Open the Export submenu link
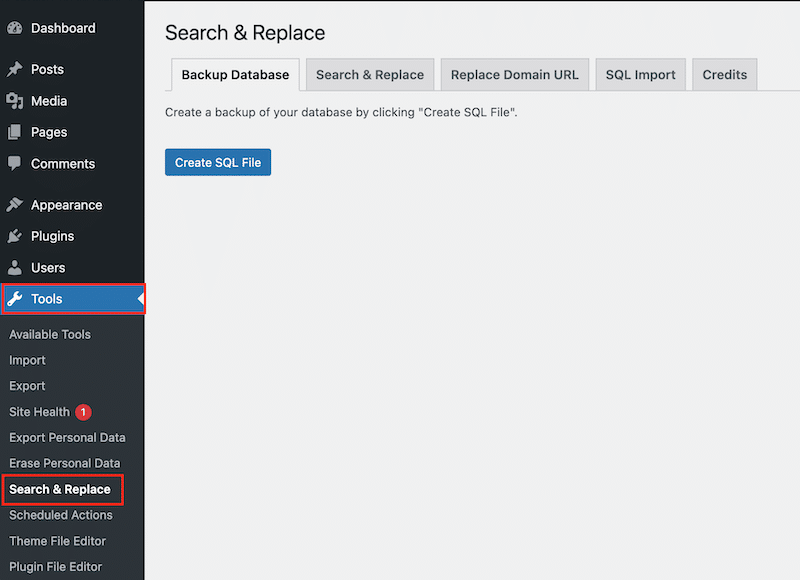Image resolution: width=800 pixels, height=580 pixels. pos(27,386)
